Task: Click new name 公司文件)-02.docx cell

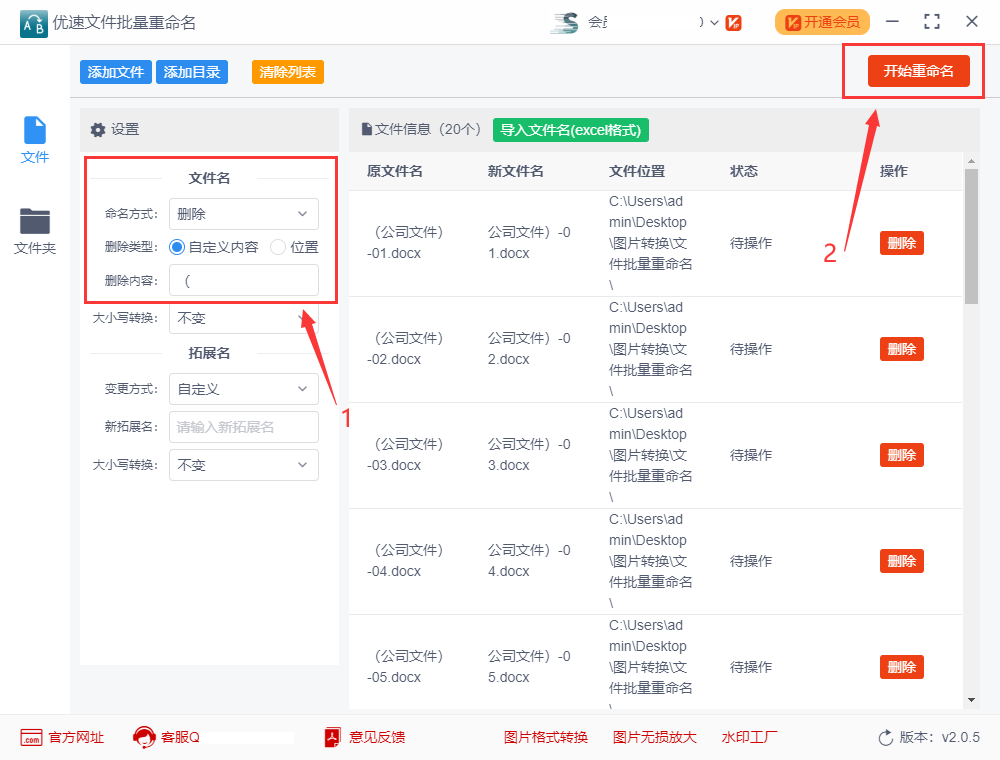Action: pyautogui.click(x=529, y=349)
